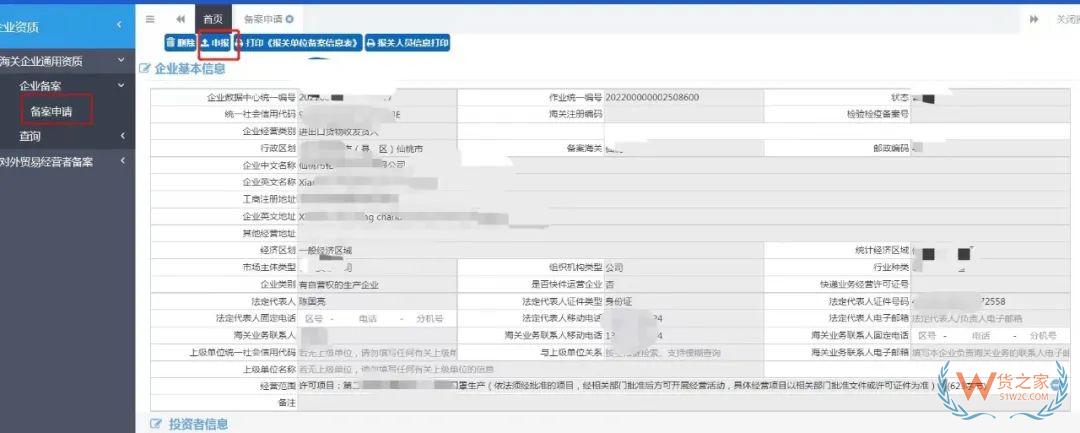Image resolution: width=1080 pixels, height=433 pixels.
Task: Click the edit icon beside 投资者信息
Action: tap(156, 423)
